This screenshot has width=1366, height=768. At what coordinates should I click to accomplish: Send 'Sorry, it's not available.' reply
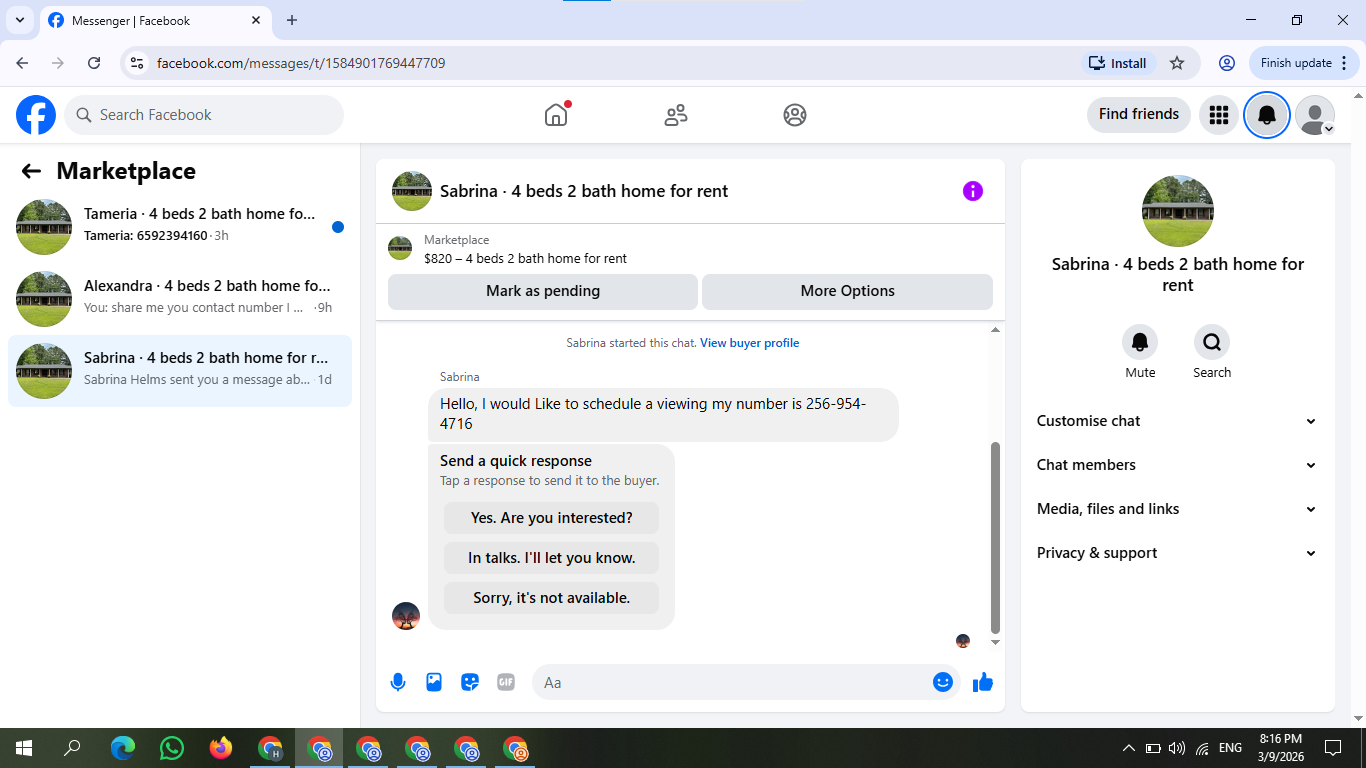552,598
